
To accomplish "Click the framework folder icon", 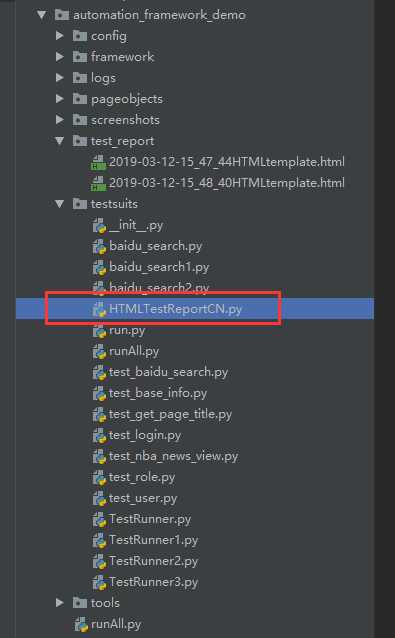I will coord(80,57).
